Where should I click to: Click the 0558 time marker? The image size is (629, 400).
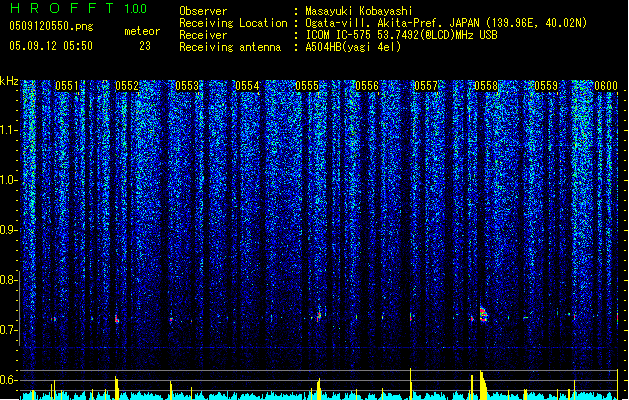[x=486, y=86]
